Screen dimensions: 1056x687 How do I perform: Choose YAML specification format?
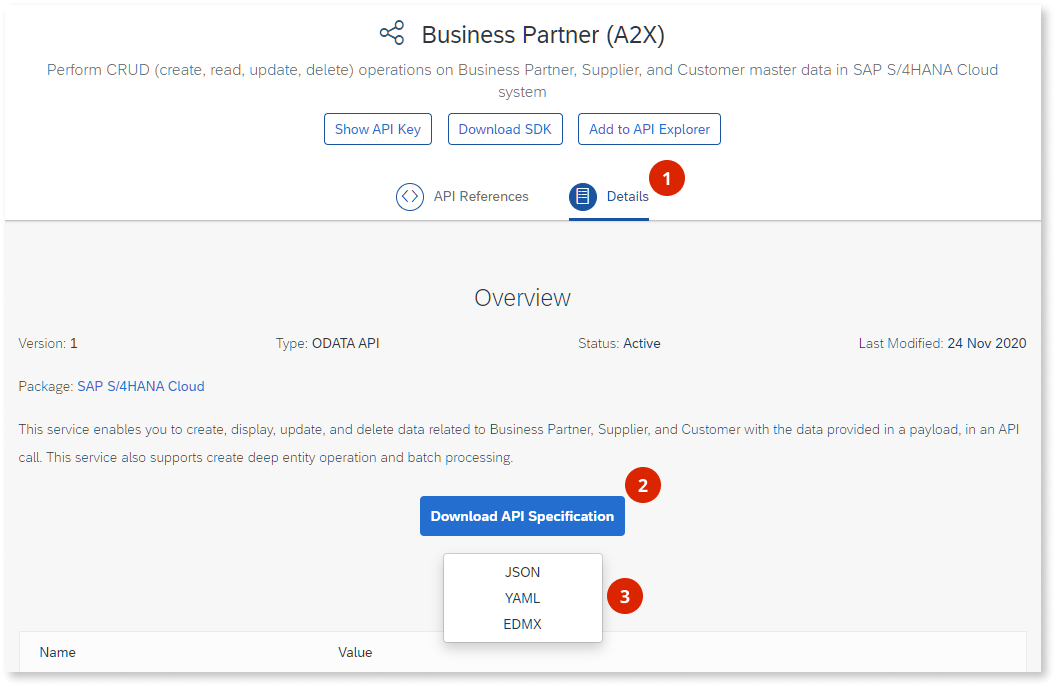(x=523, y=598)
